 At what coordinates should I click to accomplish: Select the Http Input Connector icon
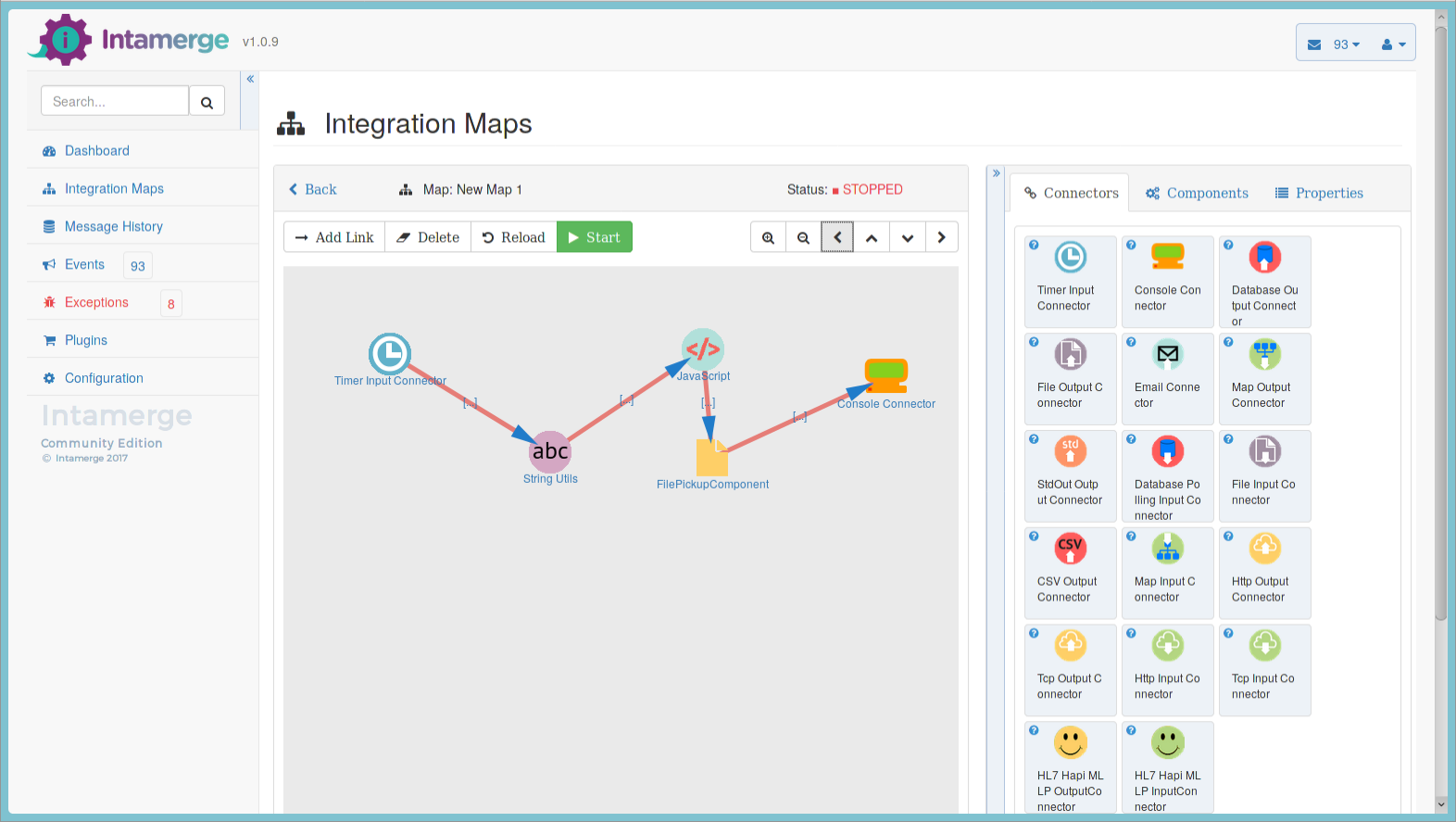coord(1168,645)
